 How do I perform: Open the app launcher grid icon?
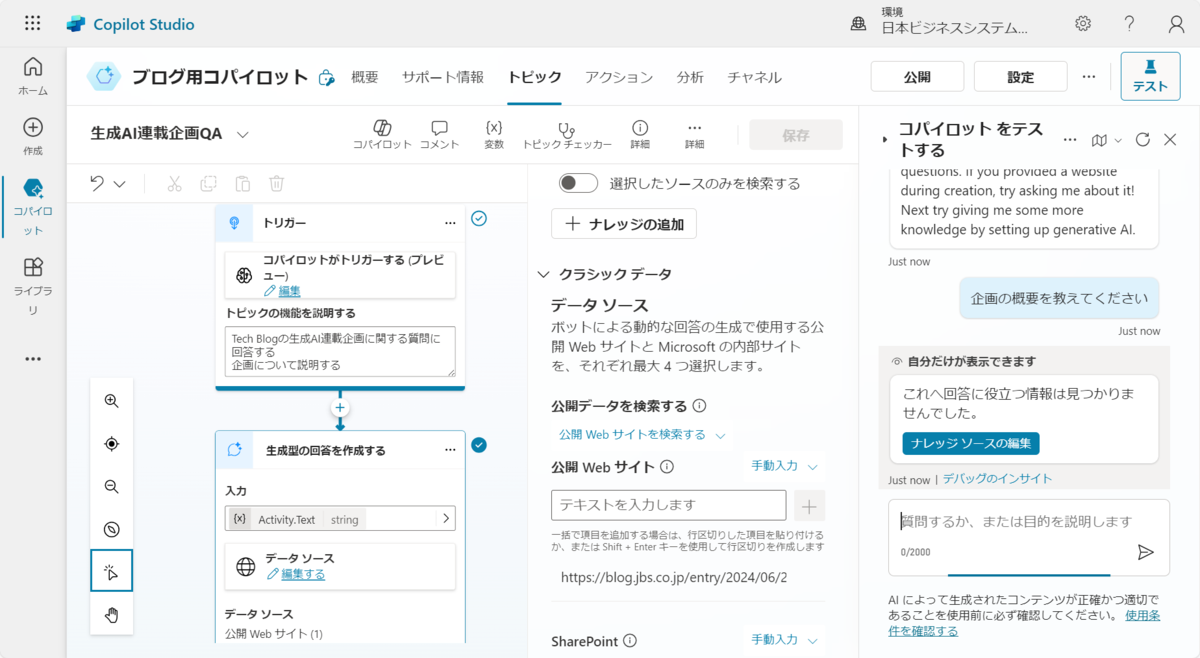[32, 23]
